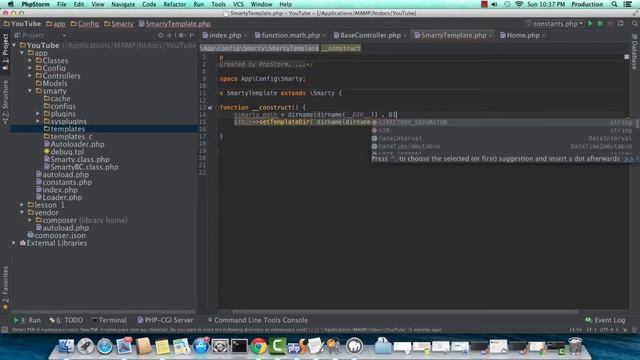Open the run configuration dropdown constants.php

(555, 24)
